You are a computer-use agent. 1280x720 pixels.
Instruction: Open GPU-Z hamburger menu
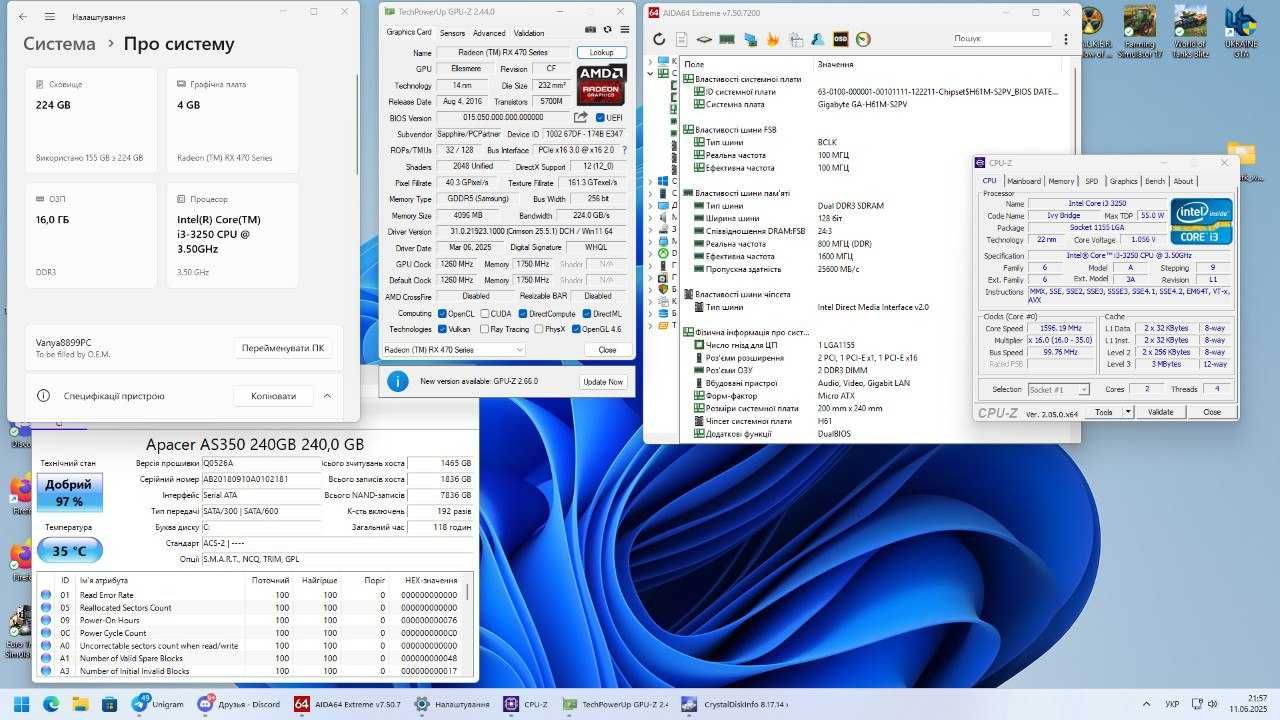624,31
